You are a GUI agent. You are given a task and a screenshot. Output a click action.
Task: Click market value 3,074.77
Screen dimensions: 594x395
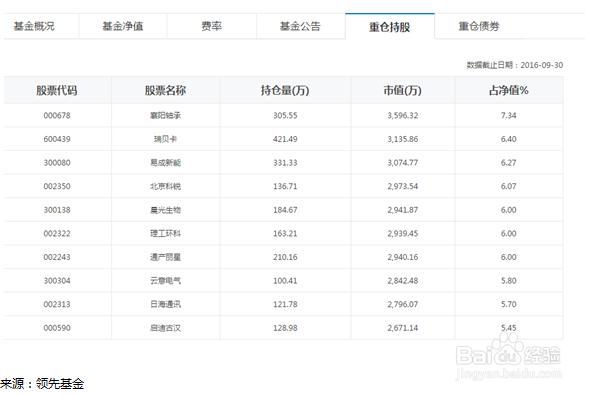click(x=403, y=162)
